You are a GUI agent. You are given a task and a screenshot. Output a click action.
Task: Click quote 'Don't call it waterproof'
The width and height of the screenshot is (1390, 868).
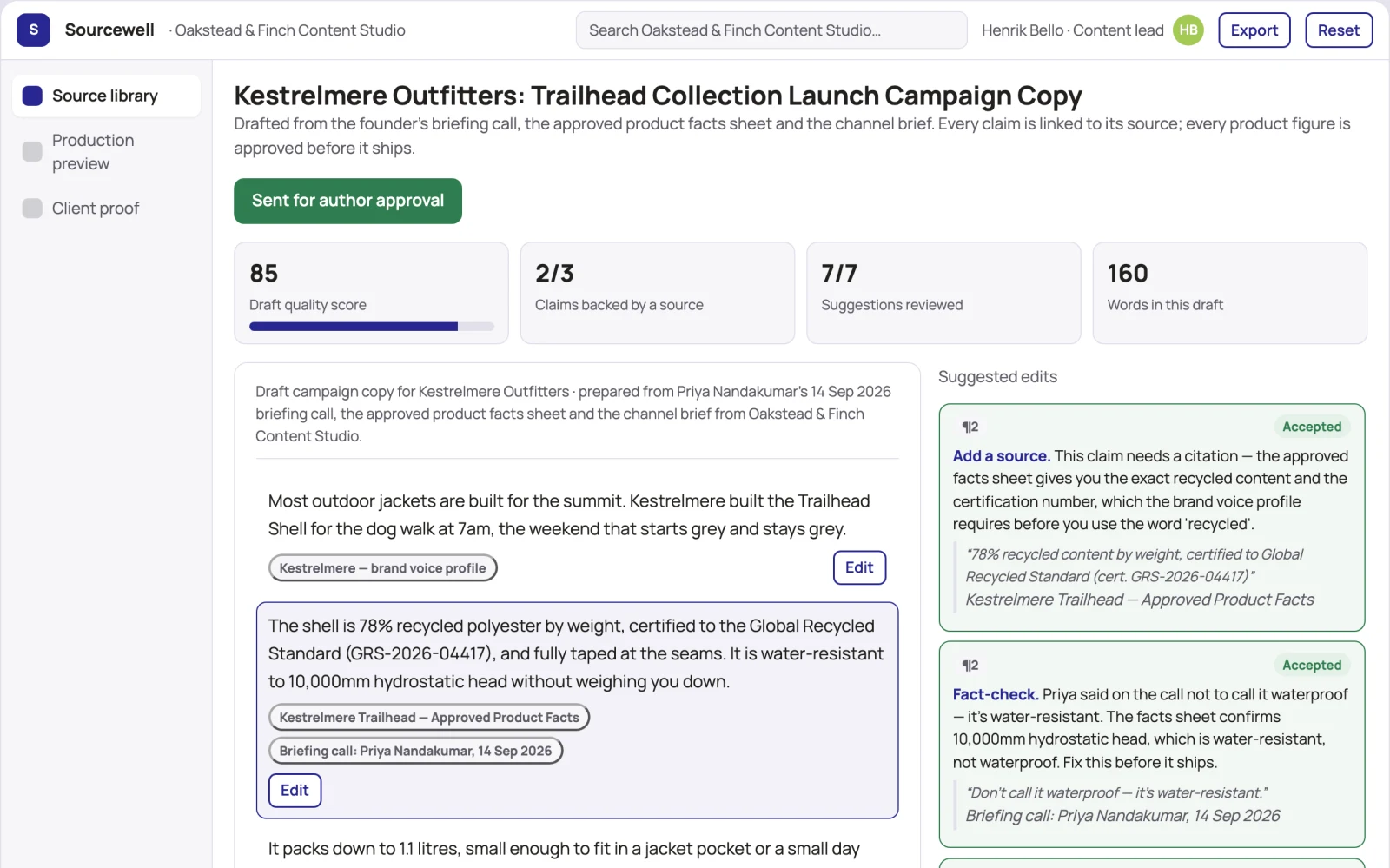pos(1117,792)
